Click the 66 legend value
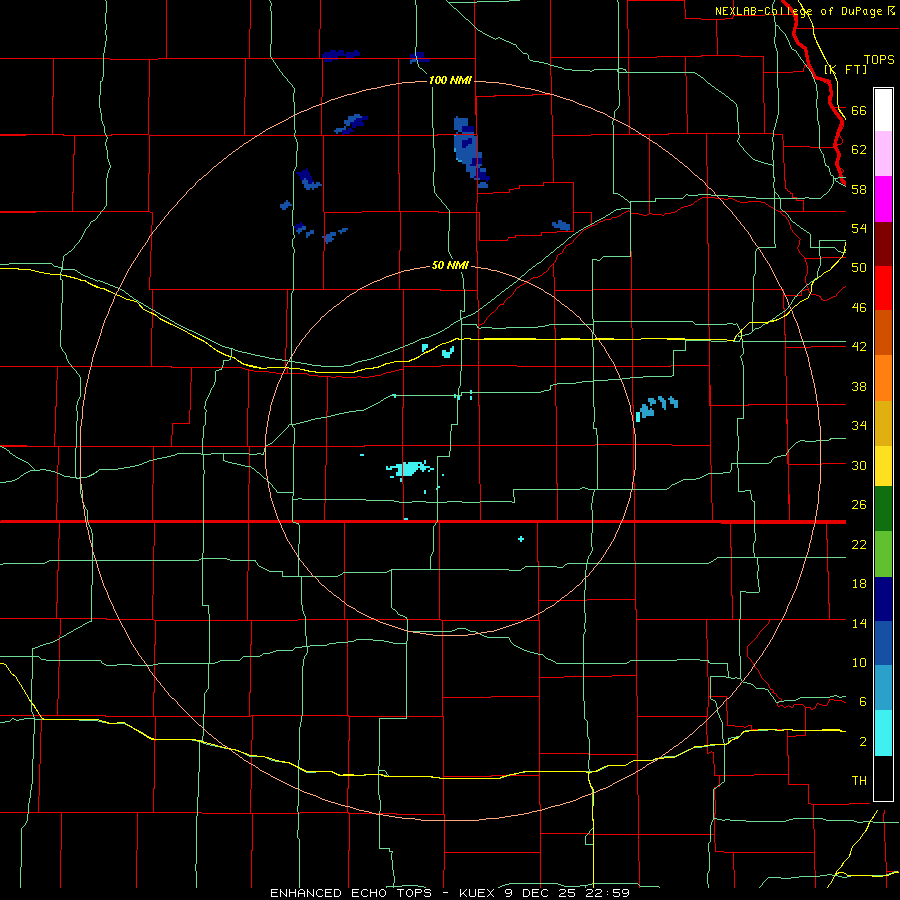This screenshot has height=900, width=900. click(x=859, y=111)
